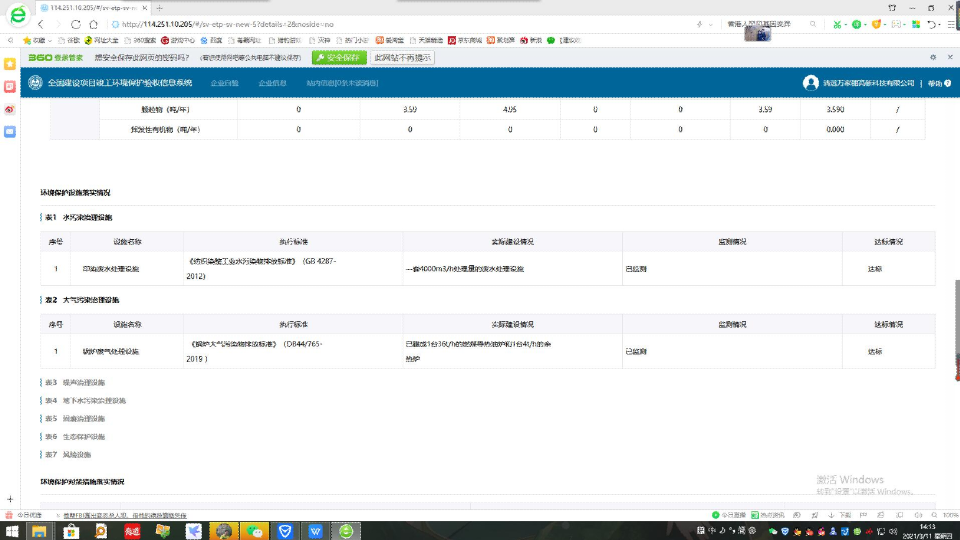Open the 企业自验 menu item
960x540 pixels.
tap(225, 83)
